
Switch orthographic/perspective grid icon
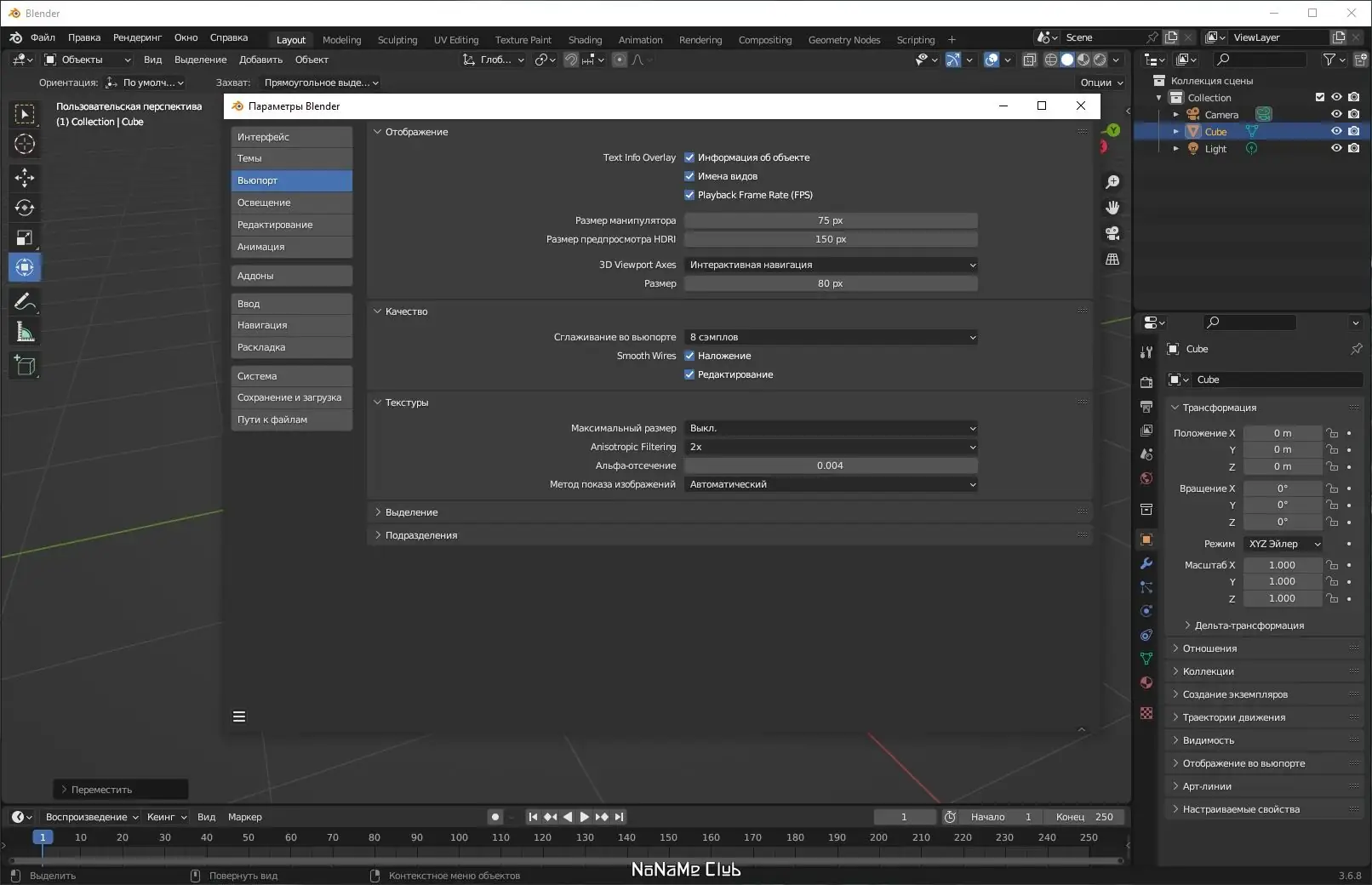click(1112, 259)
